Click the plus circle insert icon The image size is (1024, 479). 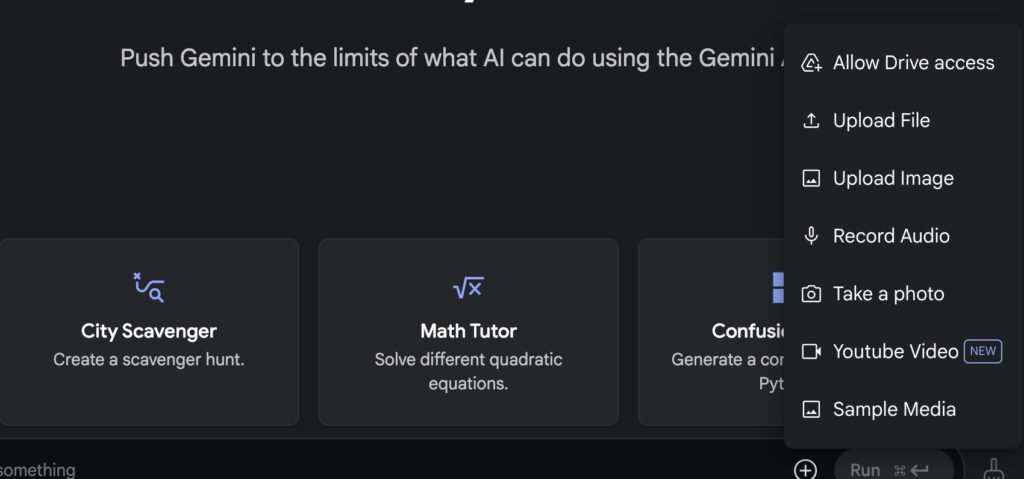click(x=805, y=470)
